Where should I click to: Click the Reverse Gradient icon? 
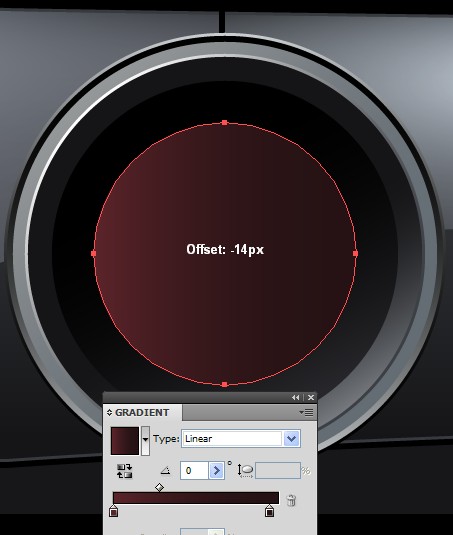click(124, 471)
